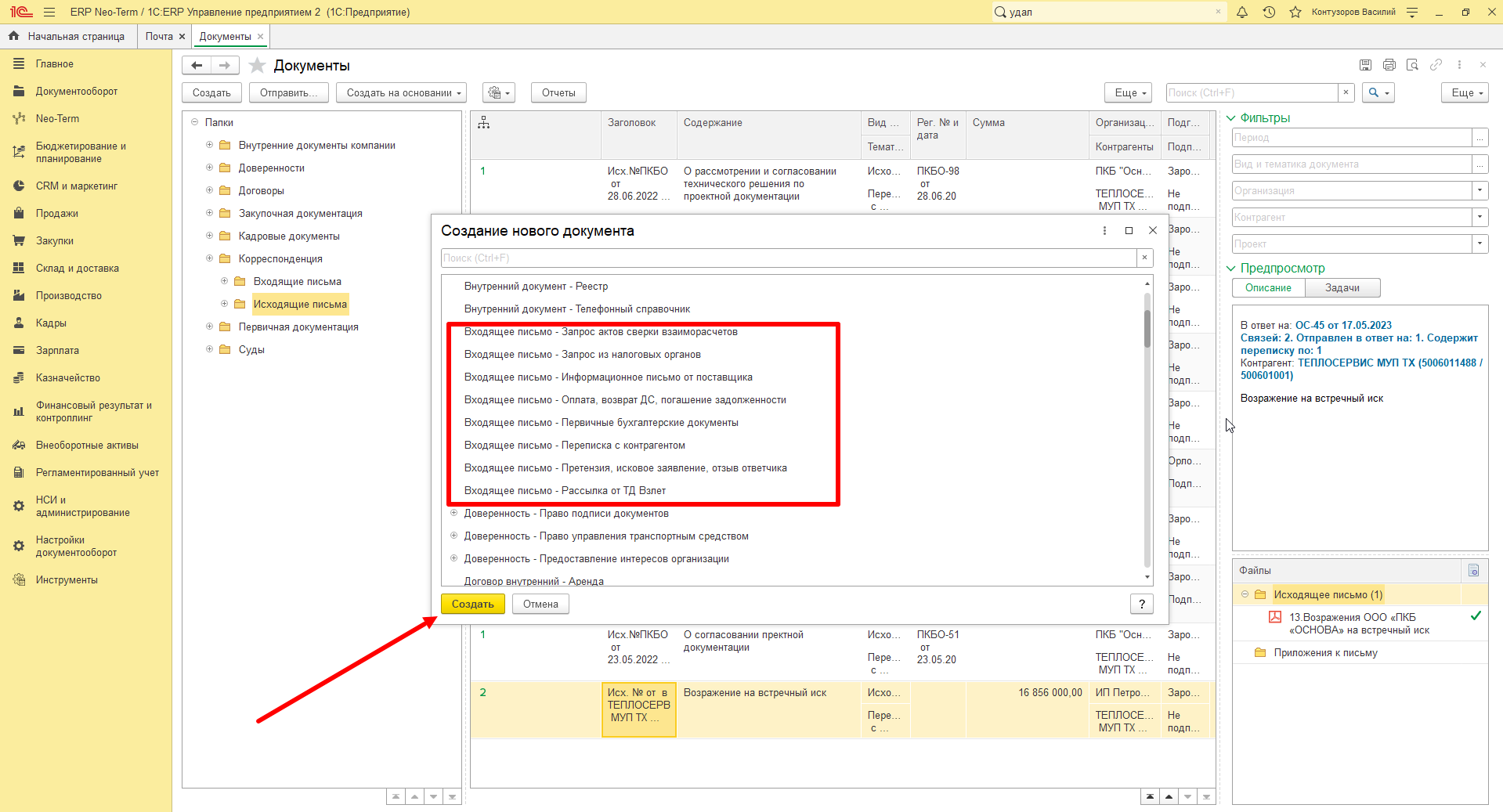Open history clock icon in title bar

pos(1269,12)
